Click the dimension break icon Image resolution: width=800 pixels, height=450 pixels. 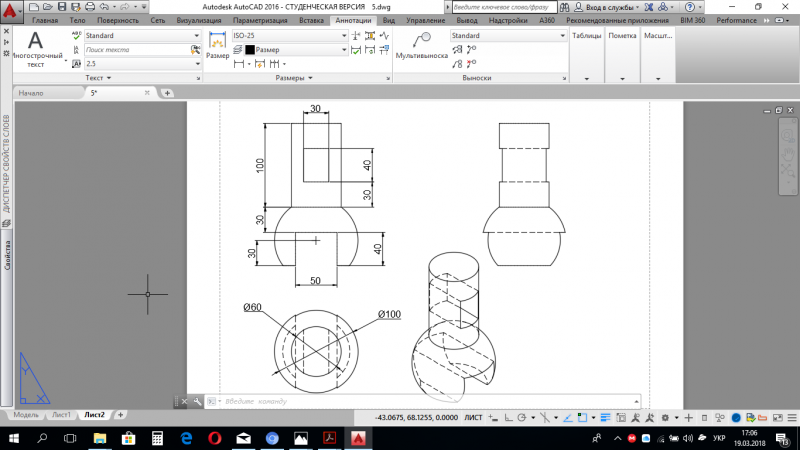(356, 36)
